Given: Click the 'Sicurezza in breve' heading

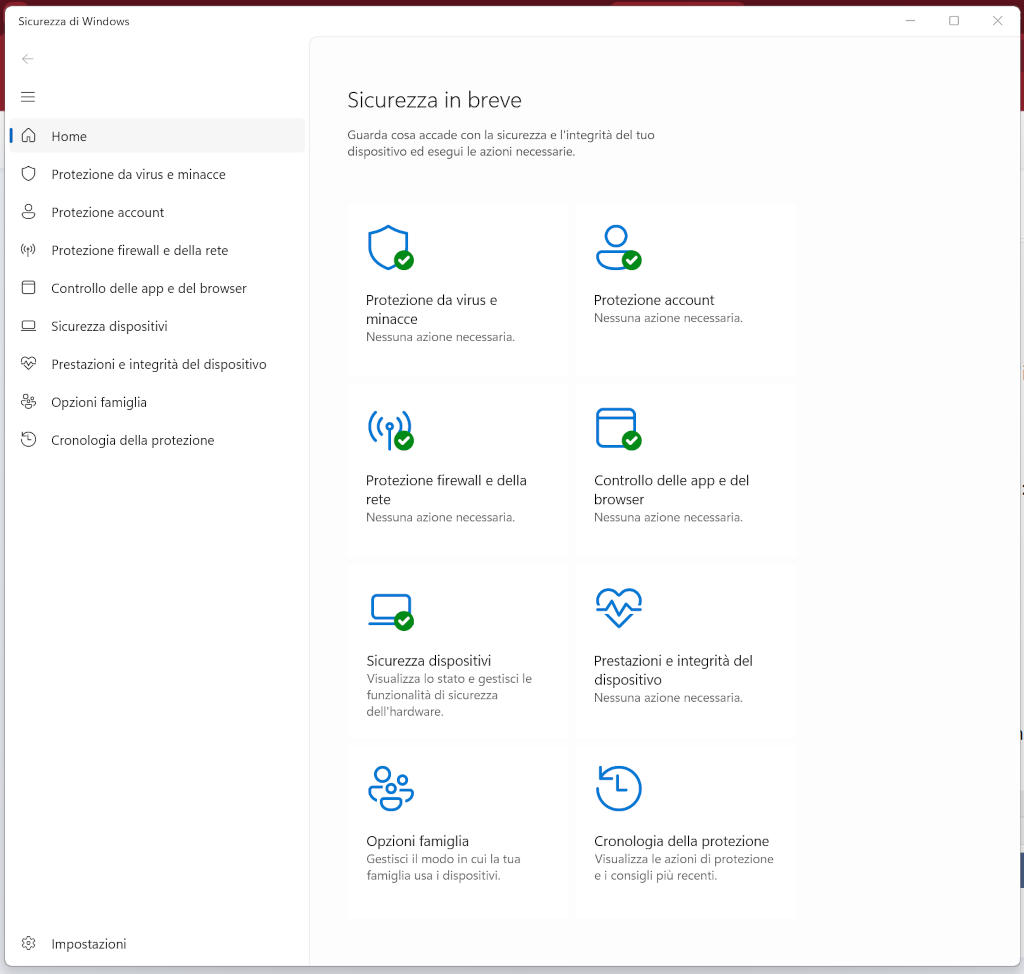Looking at the screenshot, I should point(434,100).
